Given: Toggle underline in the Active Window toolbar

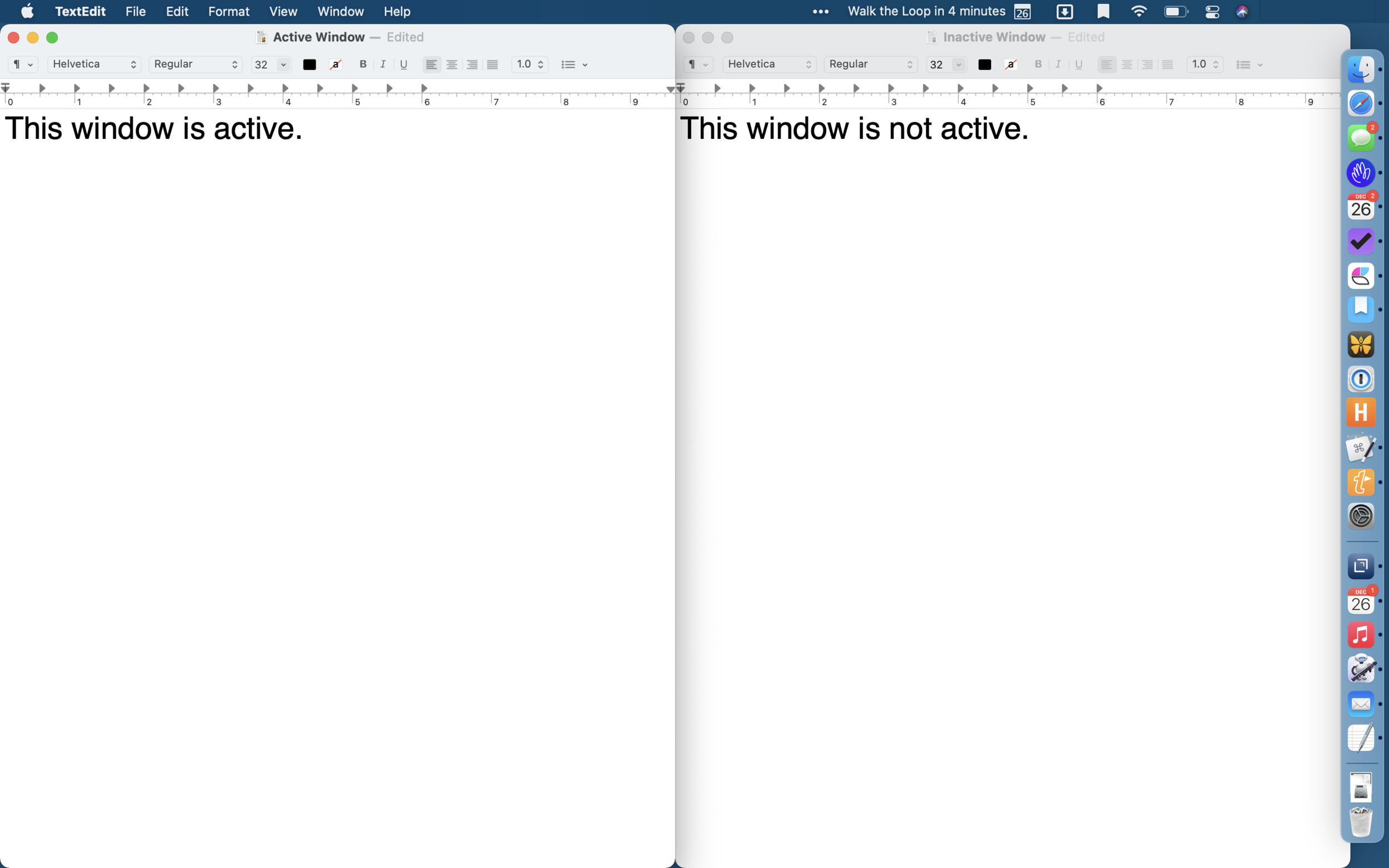Looking at the screenshot, I should click(x=403, y=64).
